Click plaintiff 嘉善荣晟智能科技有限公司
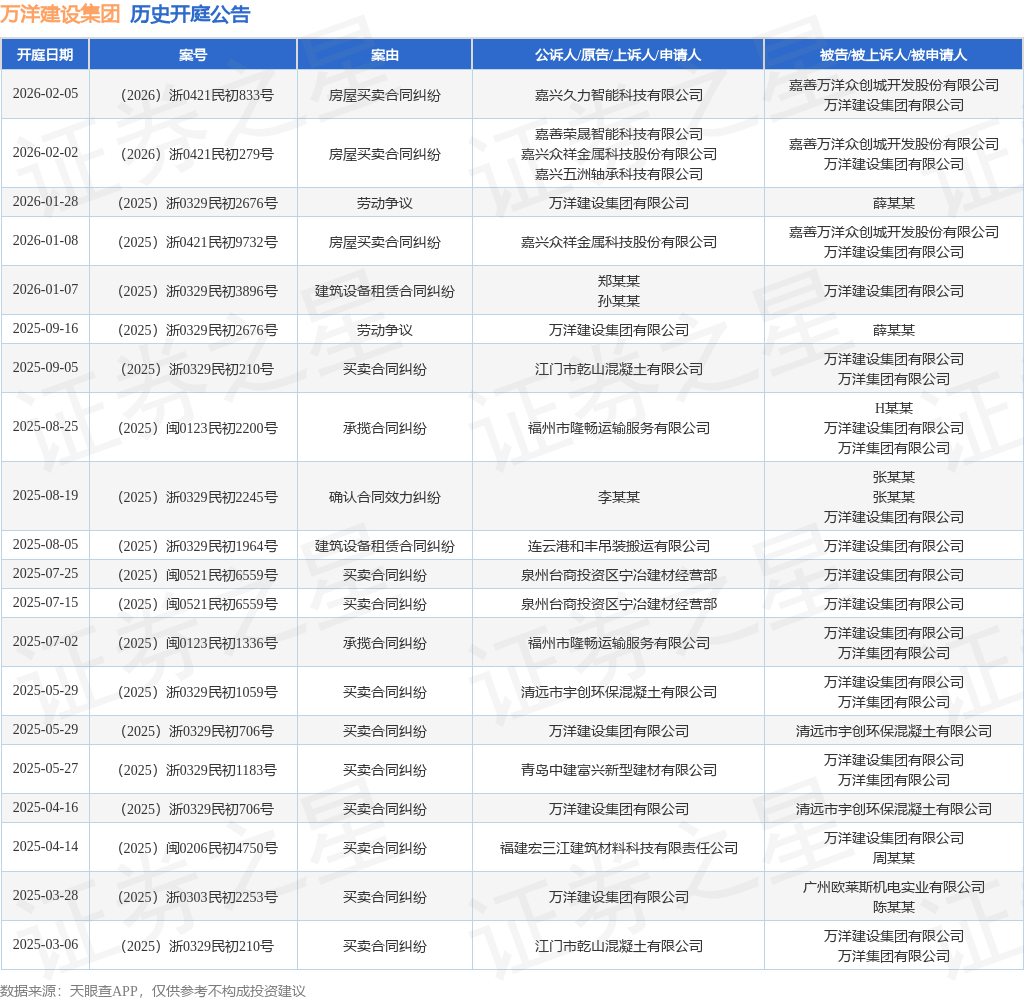 tap(618, 134)
